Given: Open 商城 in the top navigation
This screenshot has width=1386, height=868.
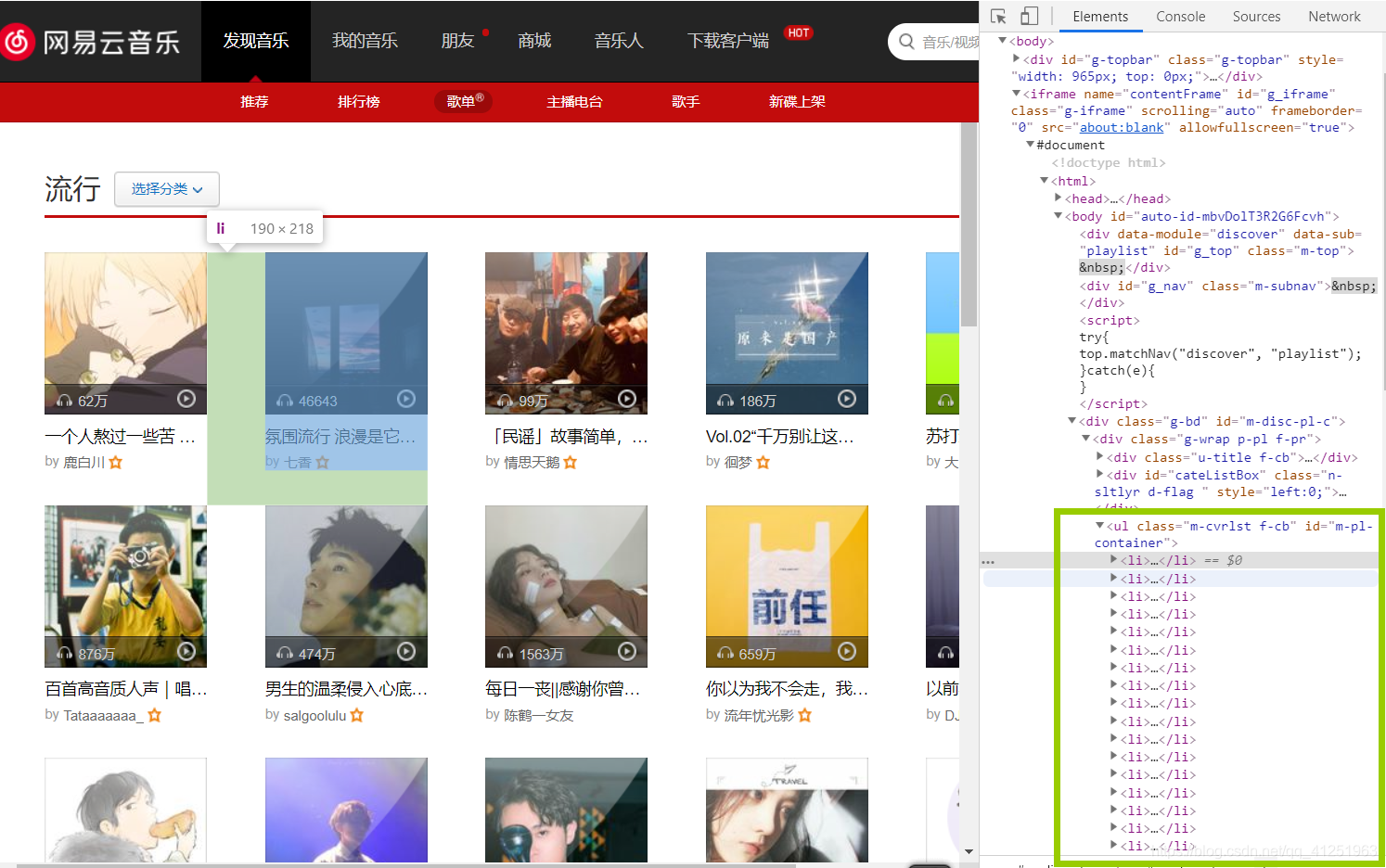Looking at the screenshot, I should 534,41.
